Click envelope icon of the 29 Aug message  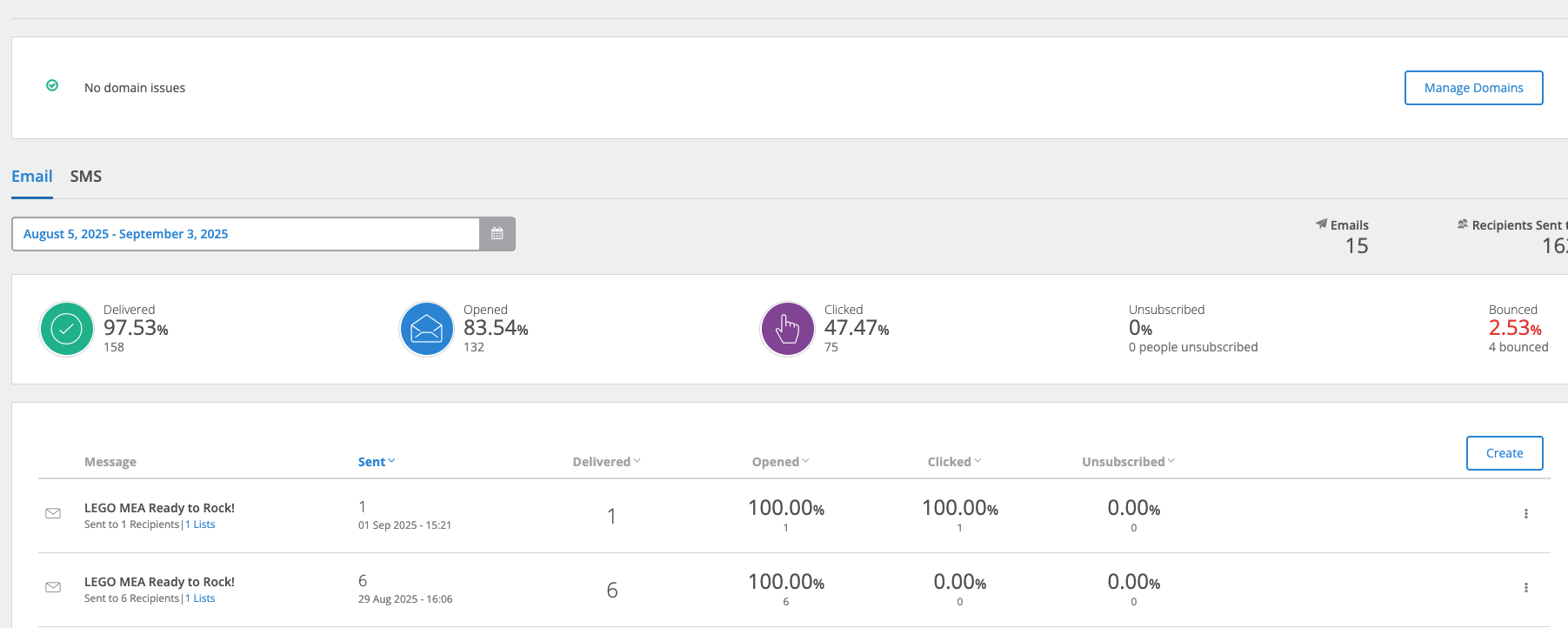[53, 587]
